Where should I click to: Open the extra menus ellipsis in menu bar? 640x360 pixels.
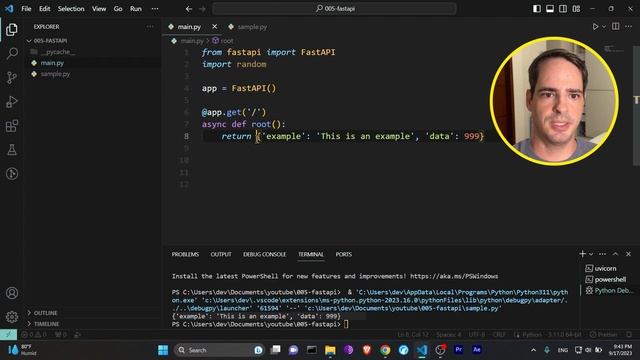(155, 9)
